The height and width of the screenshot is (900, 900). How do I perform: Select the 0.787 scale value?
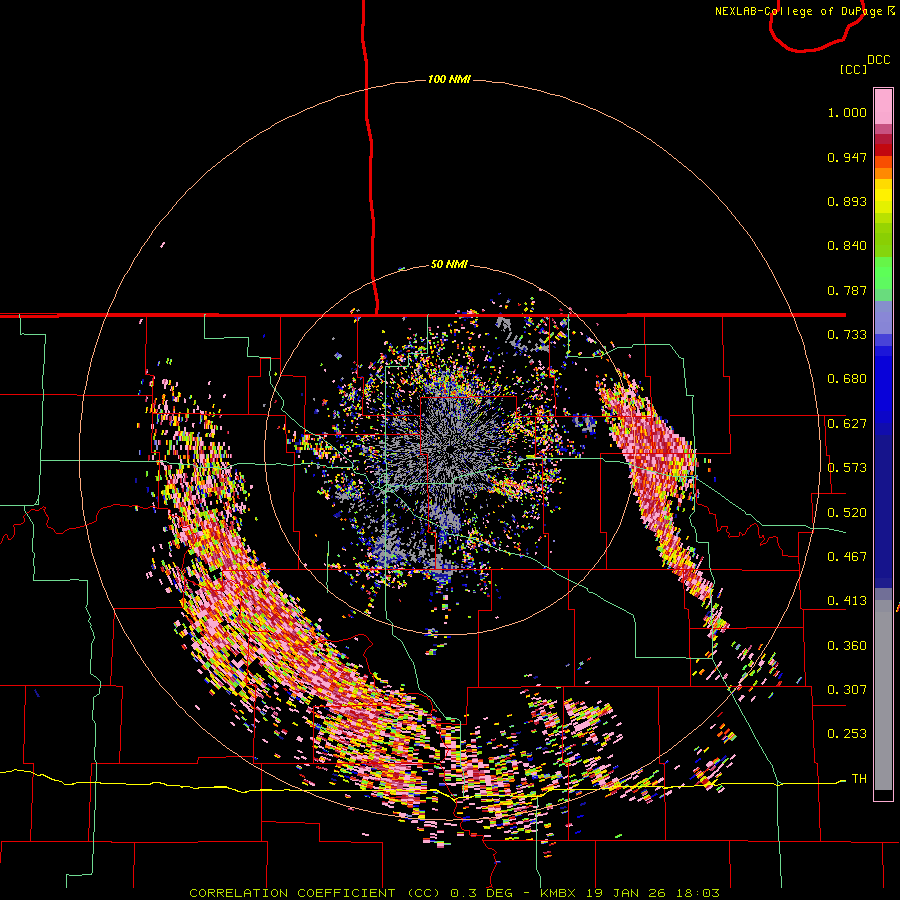click(847, 290)
